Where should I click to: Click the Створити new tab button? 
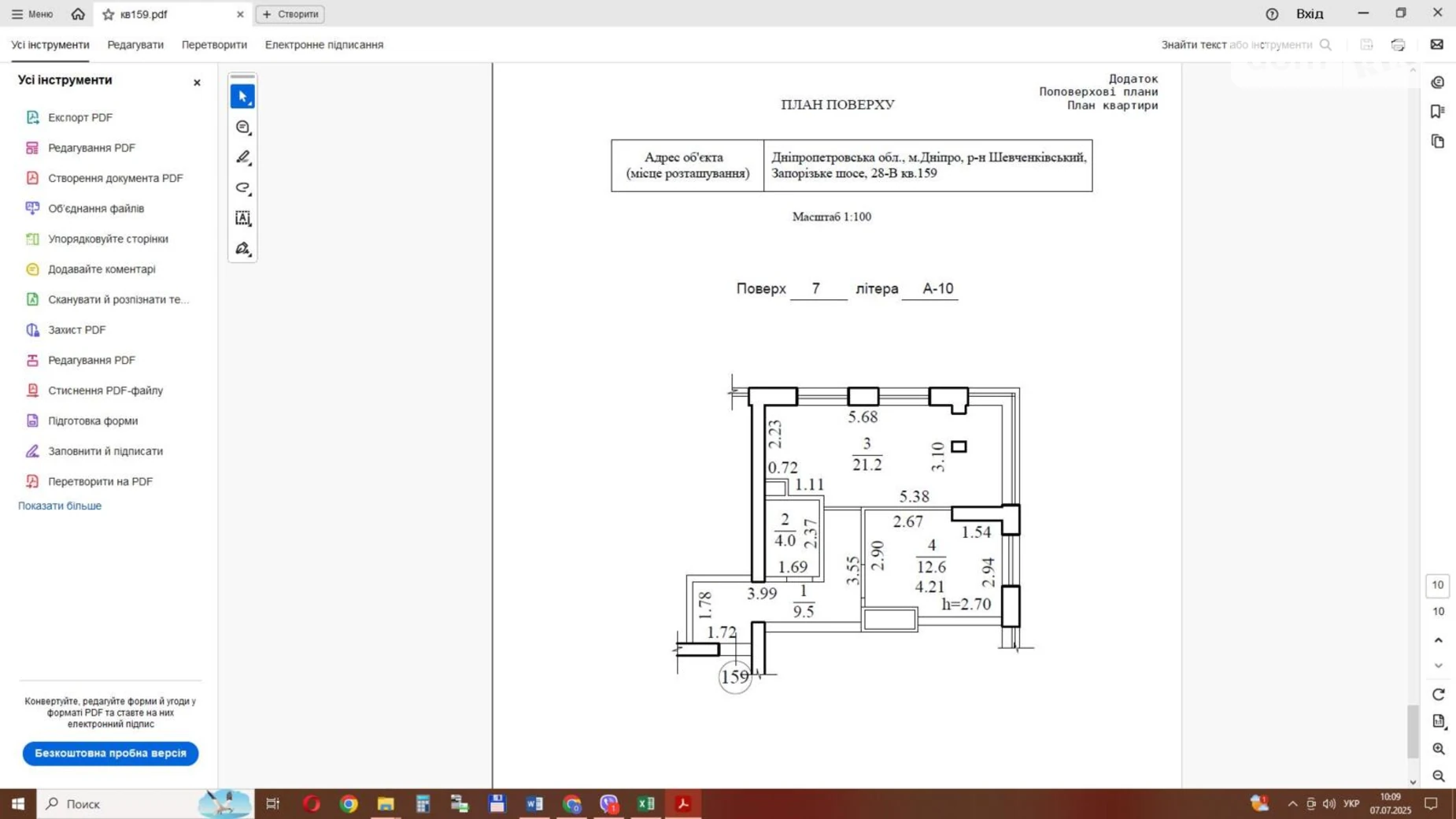(x=290, y=14)
